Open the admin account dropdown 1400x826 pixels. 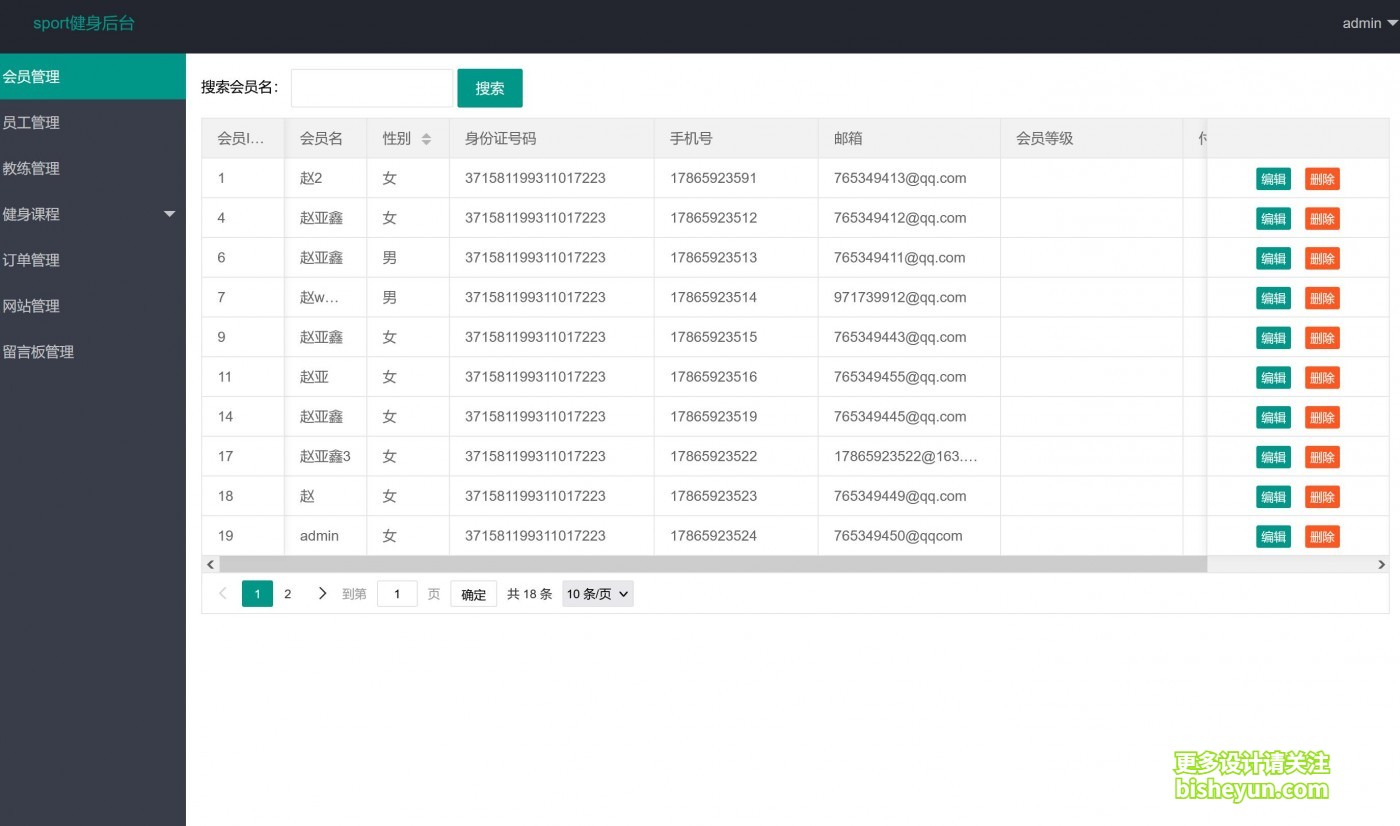click(x=1368, y=23)
